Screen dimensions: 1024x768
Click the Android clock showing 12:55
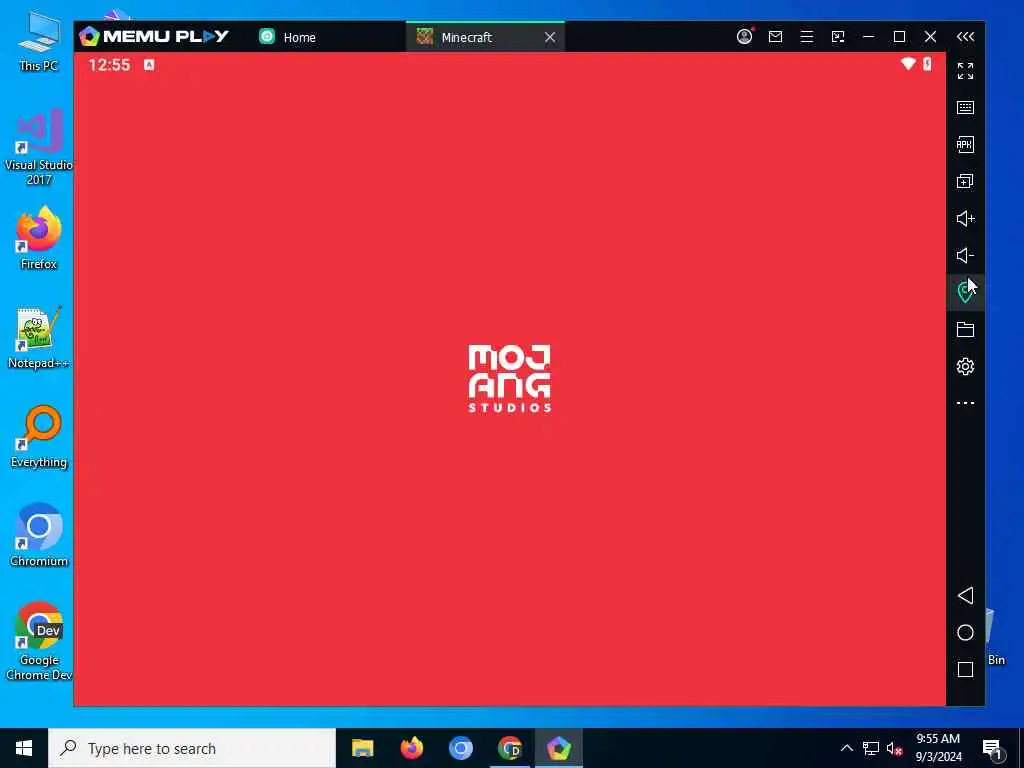[109, 65]
